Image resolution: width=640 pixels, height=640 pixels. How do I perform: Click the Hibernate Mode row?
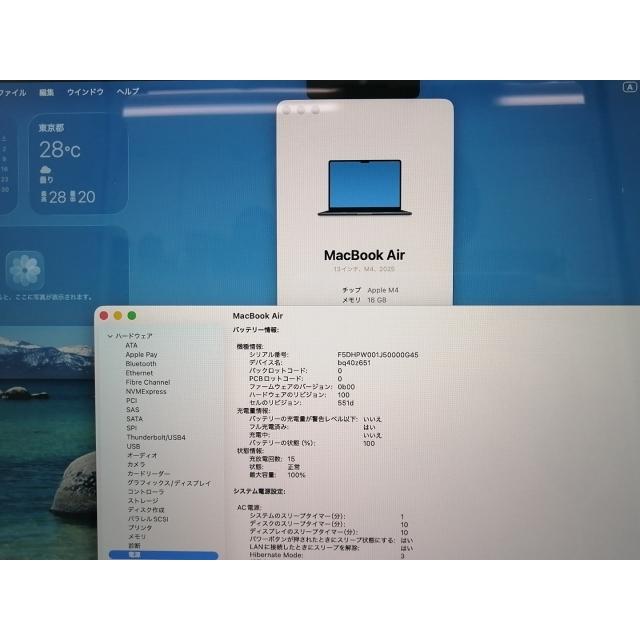tap(327, 556)
